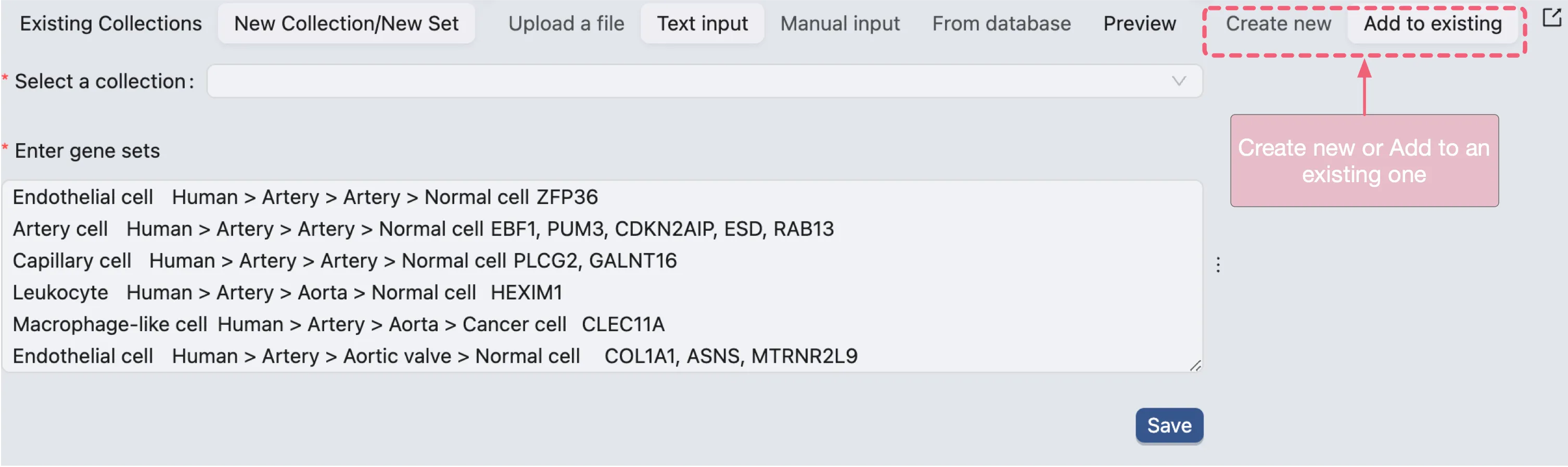This screenshot has width=1568, height=467.
Task: Expand the Select a collection dropdown arrow
Action: pos(1178,81)
